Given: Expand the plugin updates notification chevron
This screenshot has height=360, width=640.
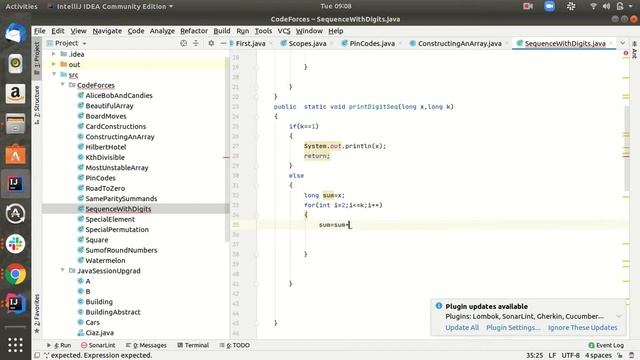Looking at the screenshot, I should click(x=619, y=316).
